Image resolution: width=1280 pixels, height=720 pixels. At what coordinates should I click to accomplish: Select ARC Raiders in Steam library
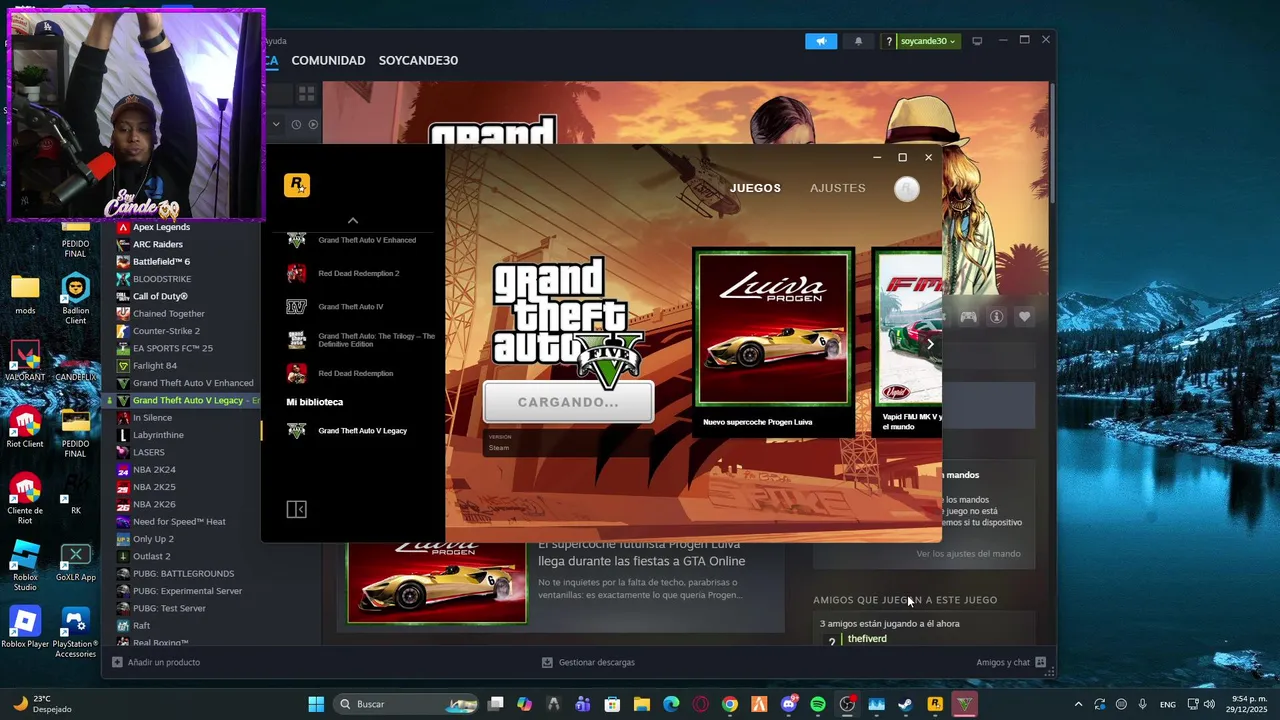tap(158, 244)
